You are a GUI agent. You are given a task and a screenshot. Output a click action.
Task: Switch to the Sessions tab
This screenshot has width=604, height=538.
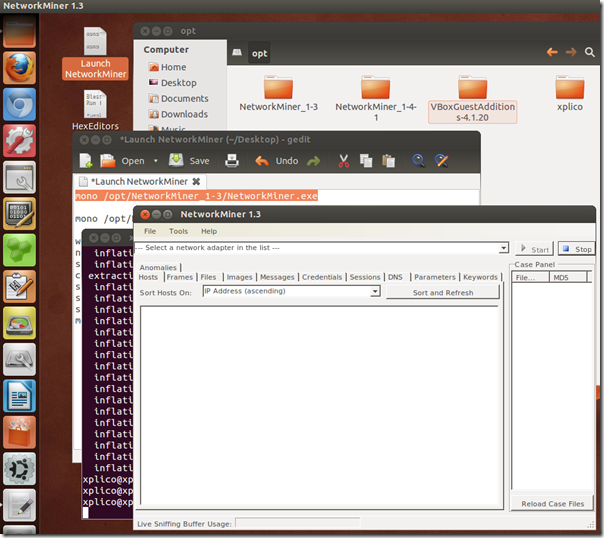(365, 277)
